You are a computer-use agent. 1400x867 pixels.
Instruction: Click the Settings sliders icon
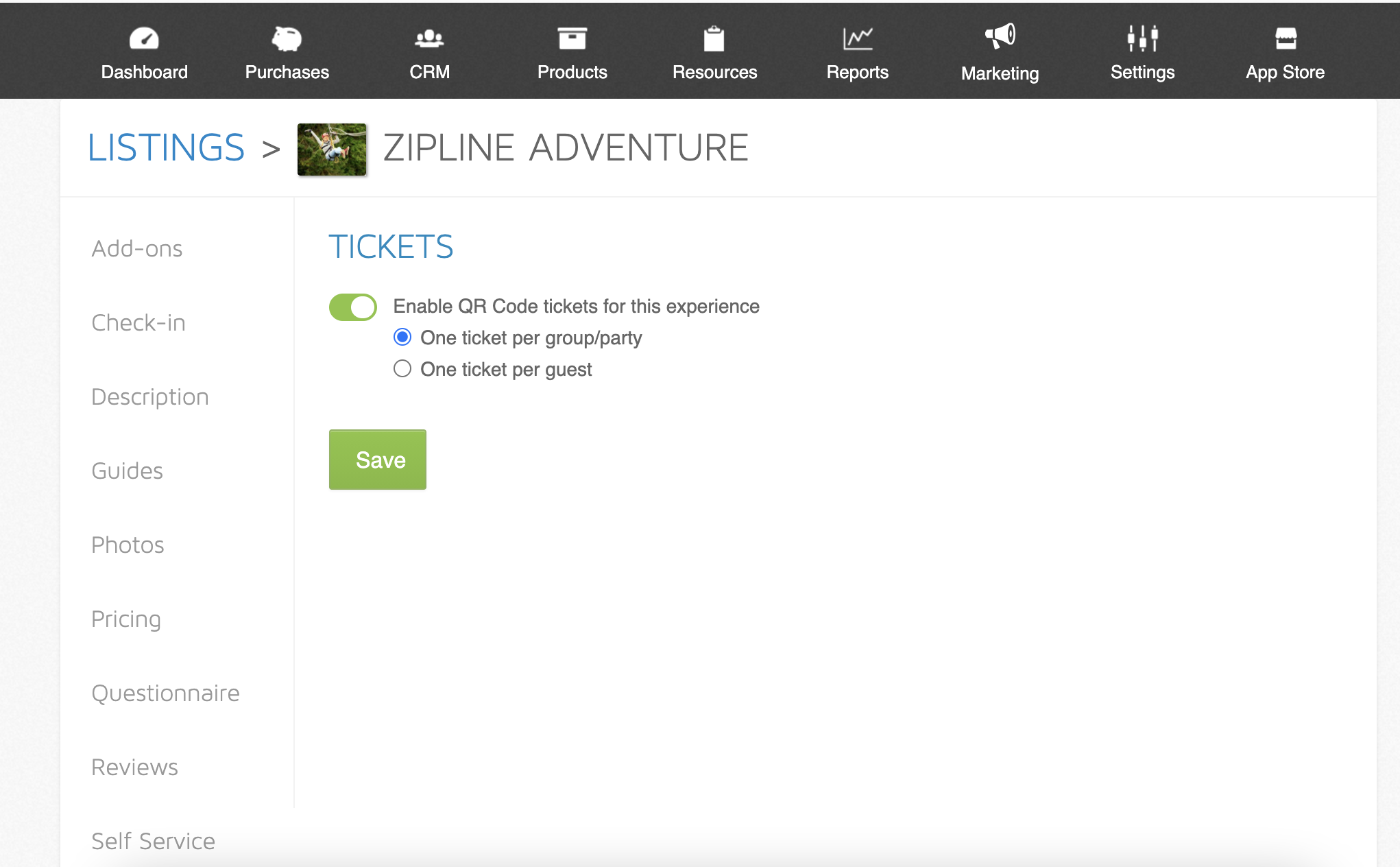[x=1143, y=38]
